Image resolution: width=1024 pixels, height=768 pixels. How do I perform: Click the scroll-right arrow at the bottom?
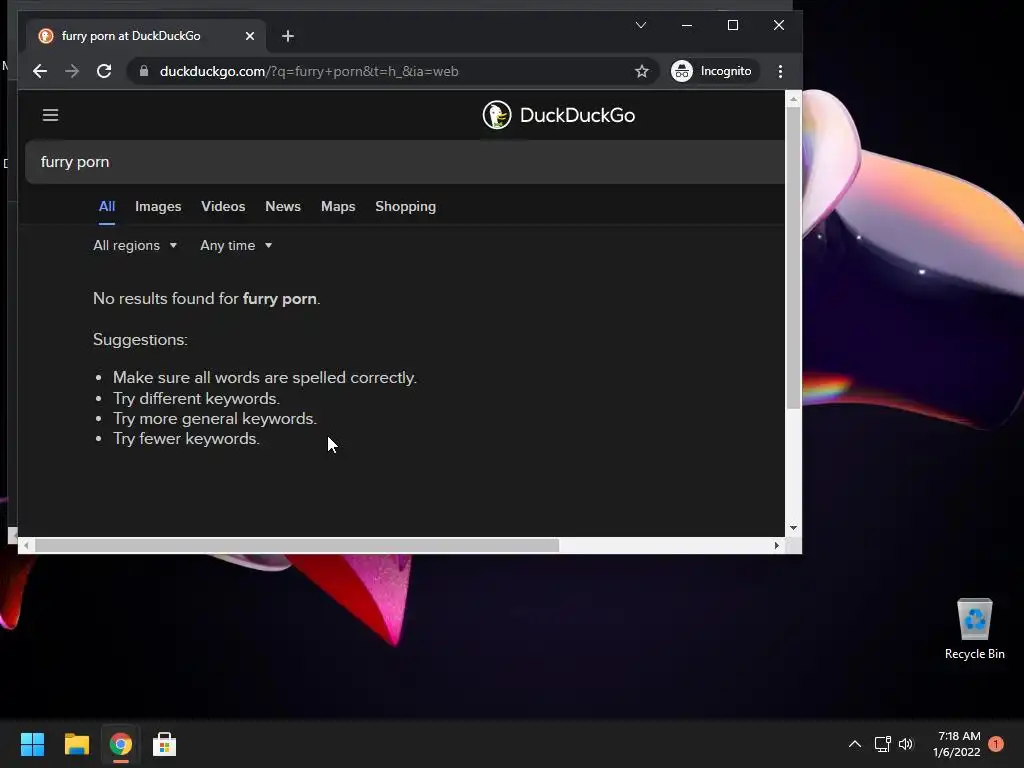tap(776, 545)
